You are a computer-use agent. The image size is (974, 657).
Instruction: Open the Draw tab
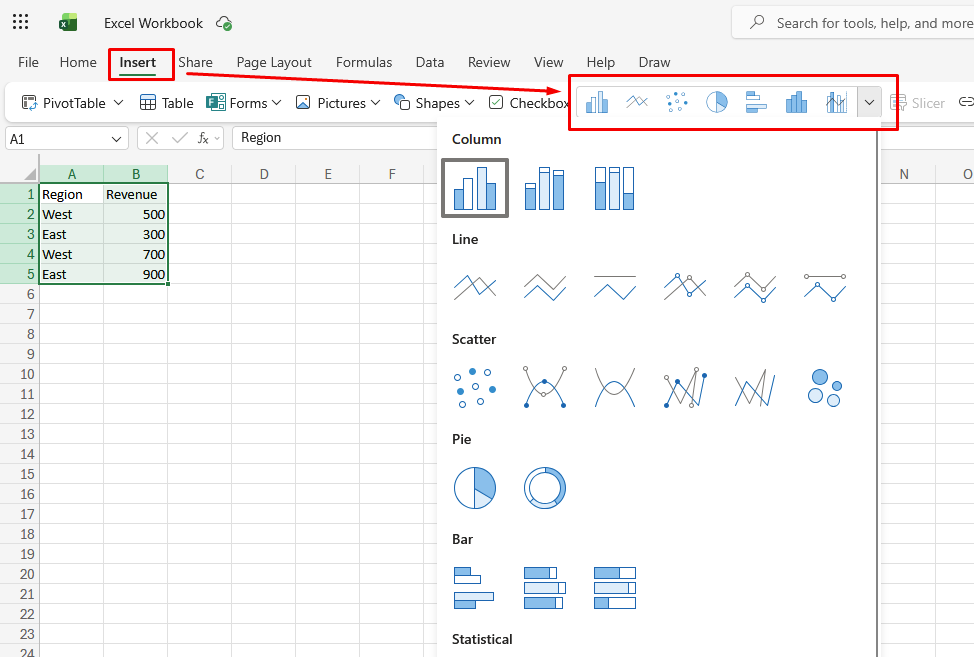(654, 62)
